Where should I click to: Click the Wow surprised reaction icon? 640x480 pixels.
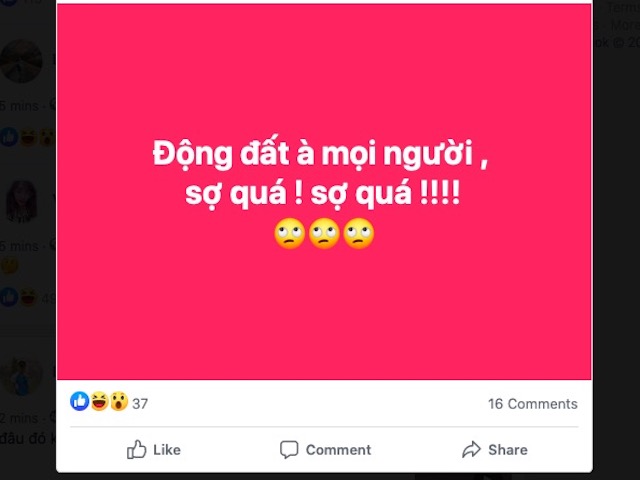pyautogui.click(x=117, y=402)
